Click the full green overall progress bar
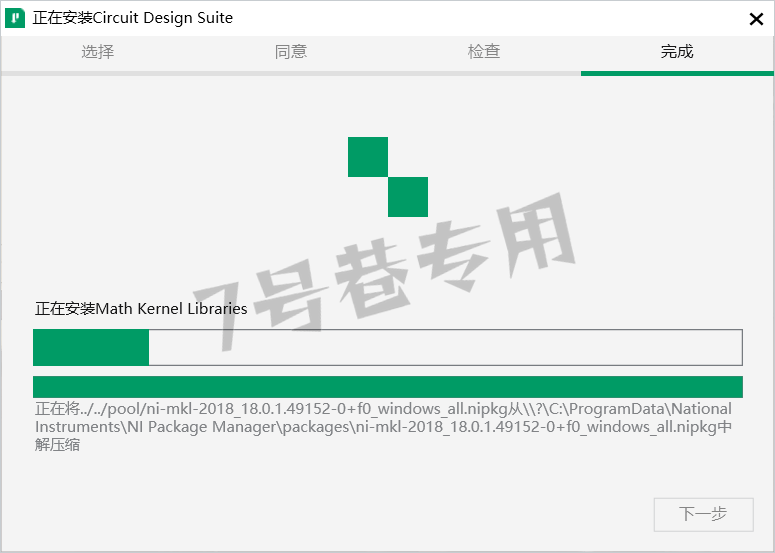Image resolution: width=775 pixels, height=553 pixels. [x=388, y=387]
